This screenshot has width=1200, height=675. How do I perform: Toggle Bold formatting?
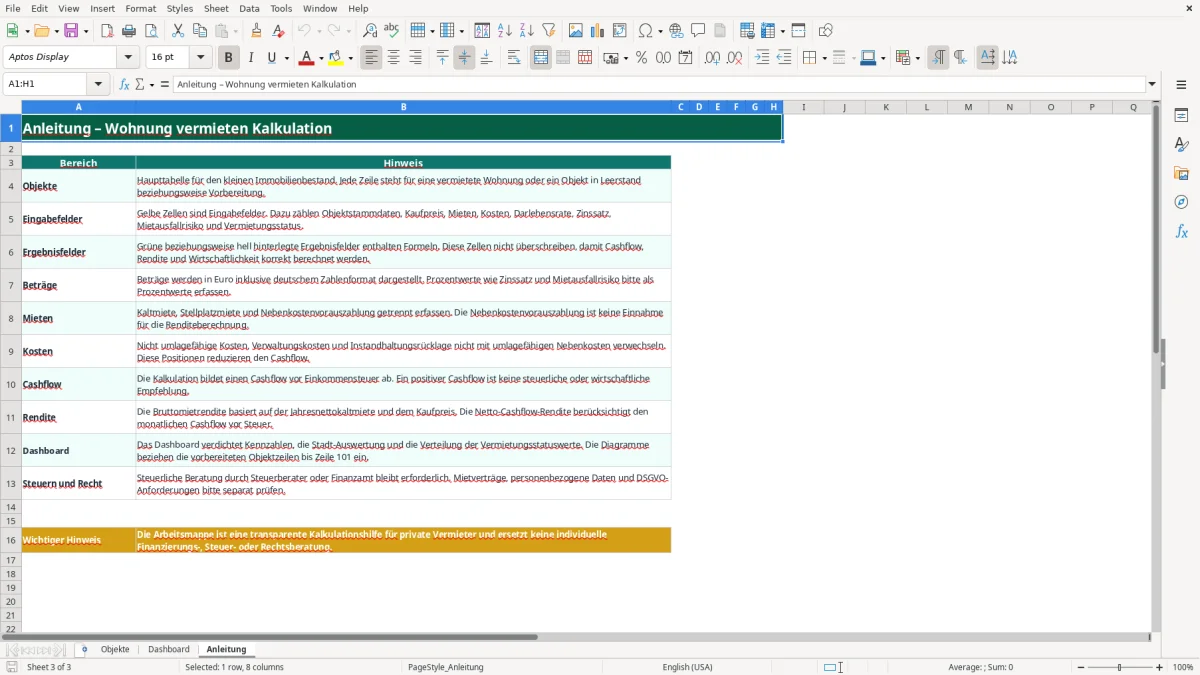point(229,58)
